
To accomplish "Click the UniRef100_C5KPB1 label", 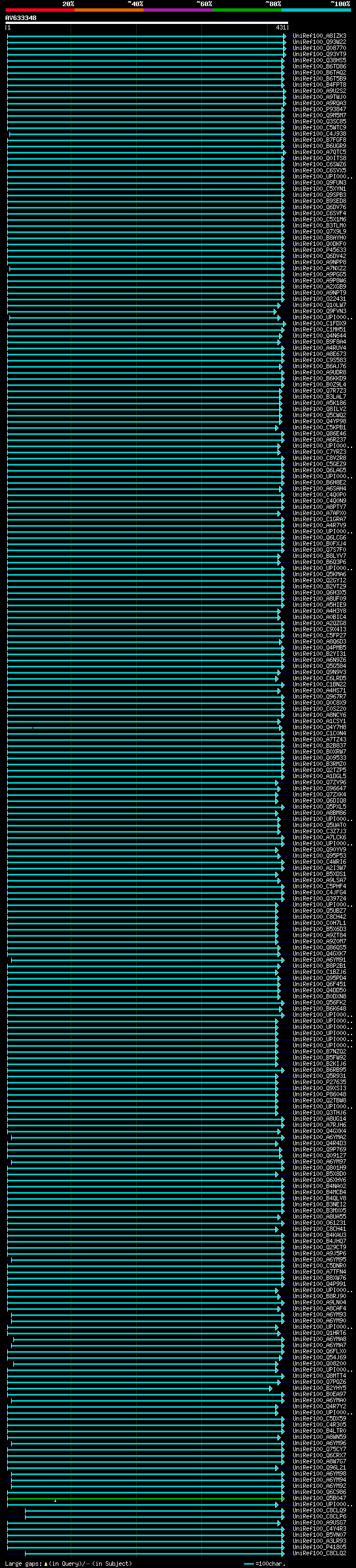I will [x=319, y=427].
